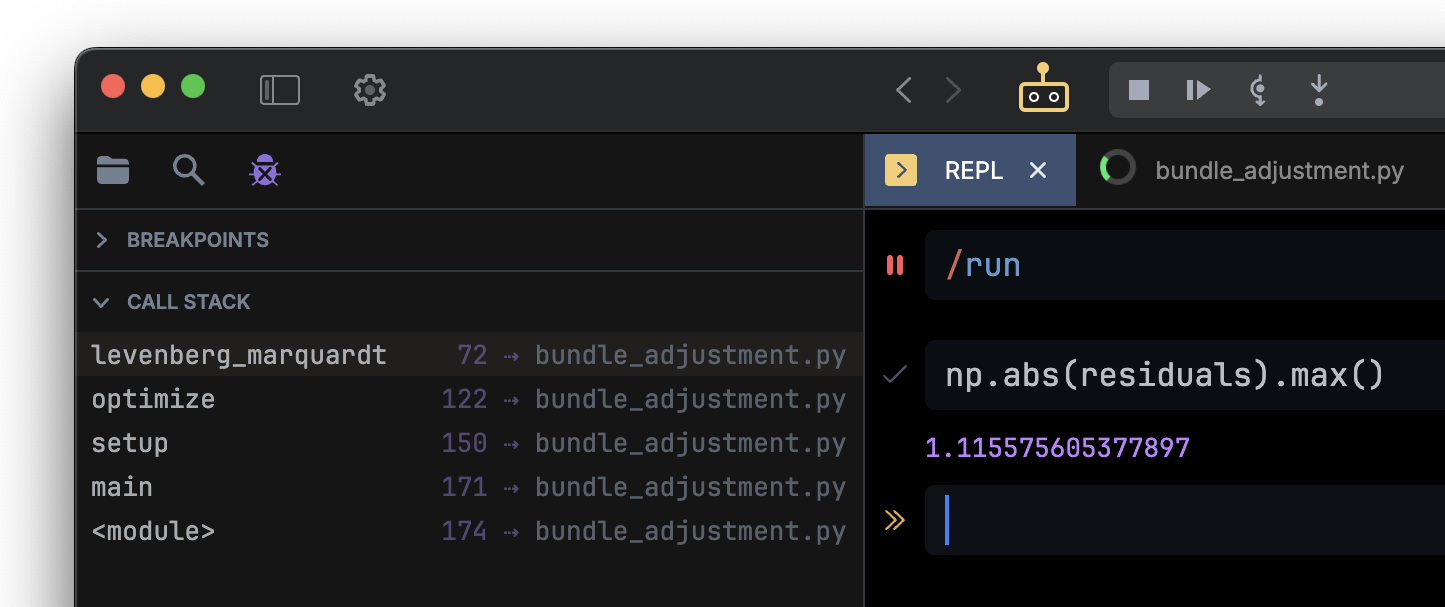This screenshot has width=1445, height=607.
Task: Toggle the sidebar visibility control
Action: tap(280, 89)
